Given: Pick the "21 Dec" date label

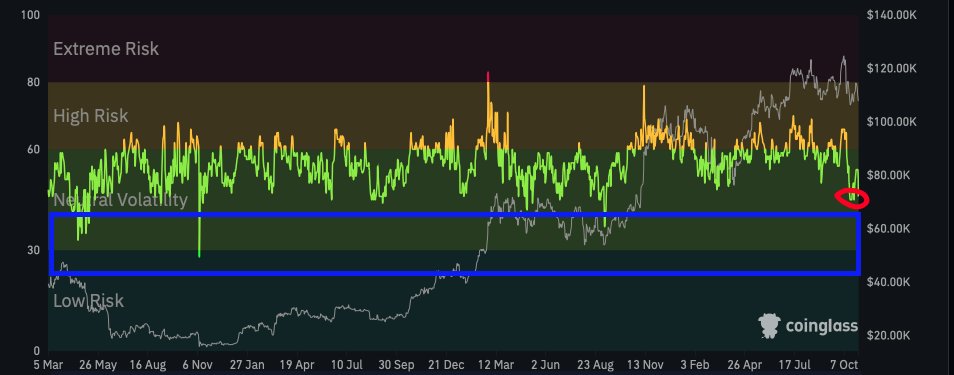Looking at the screenshot, I should (446, 365).
